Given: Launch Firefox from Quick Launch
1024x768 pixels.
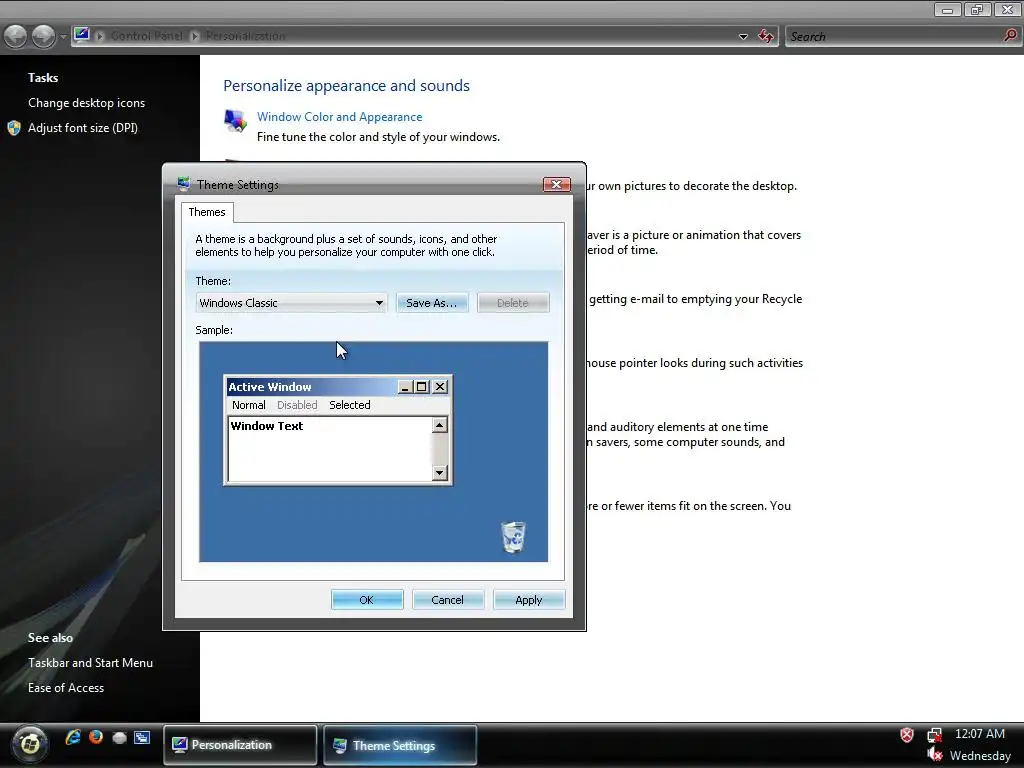Looking at the screenshot, I should (96, 737).
